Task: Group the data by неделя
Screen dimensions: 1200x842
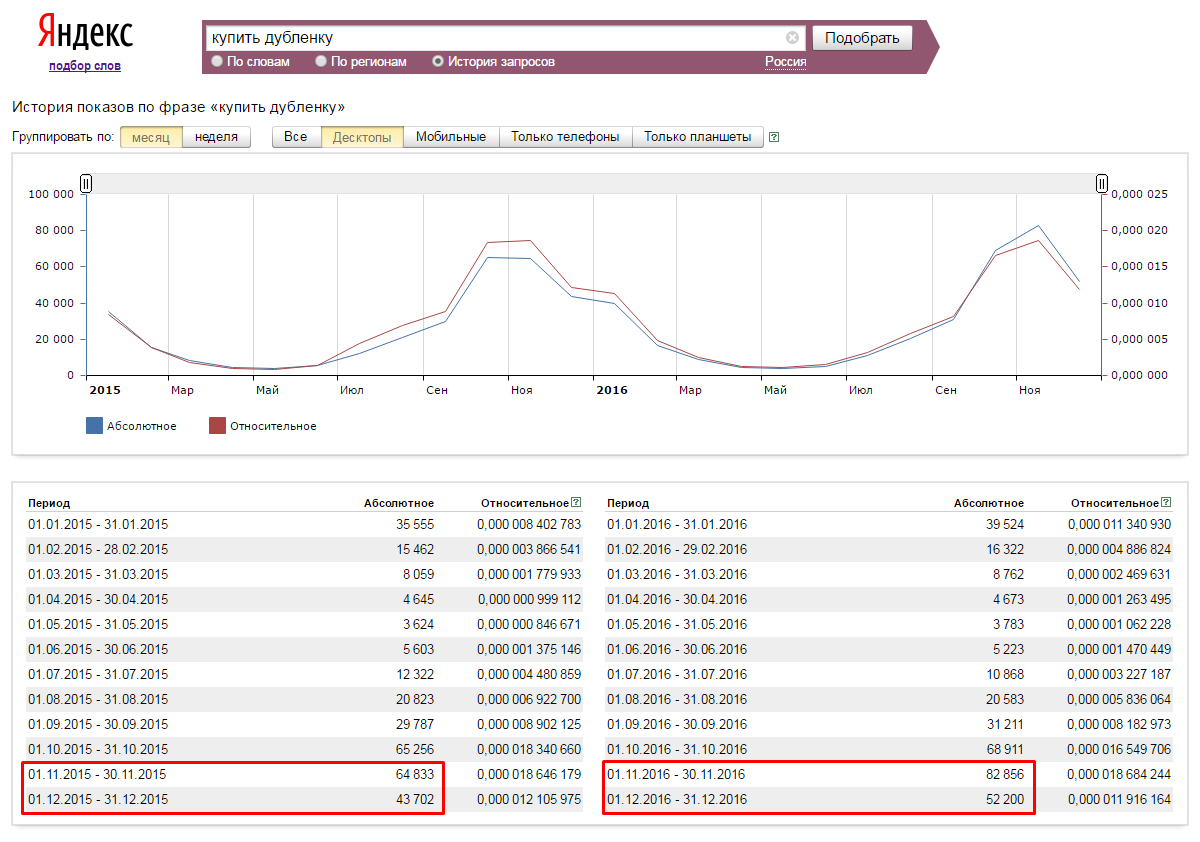Action: pos(216,137)
